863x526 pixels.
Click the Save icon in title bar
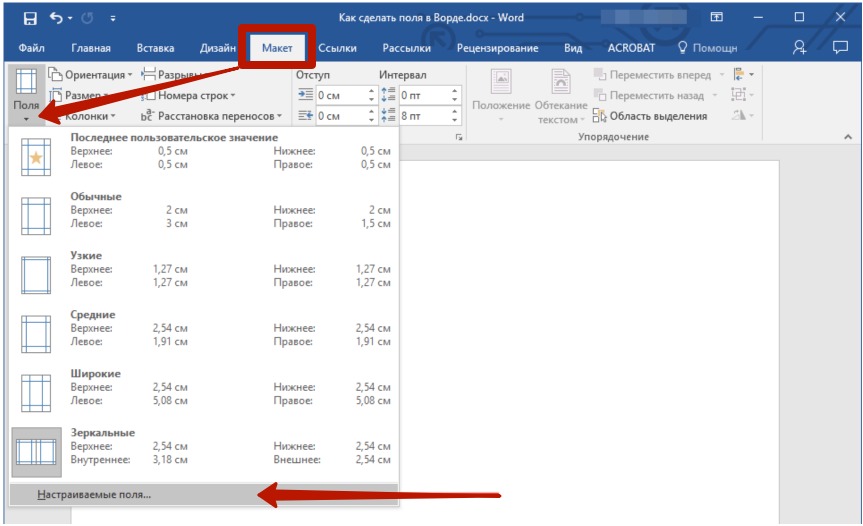coord(30,18)
